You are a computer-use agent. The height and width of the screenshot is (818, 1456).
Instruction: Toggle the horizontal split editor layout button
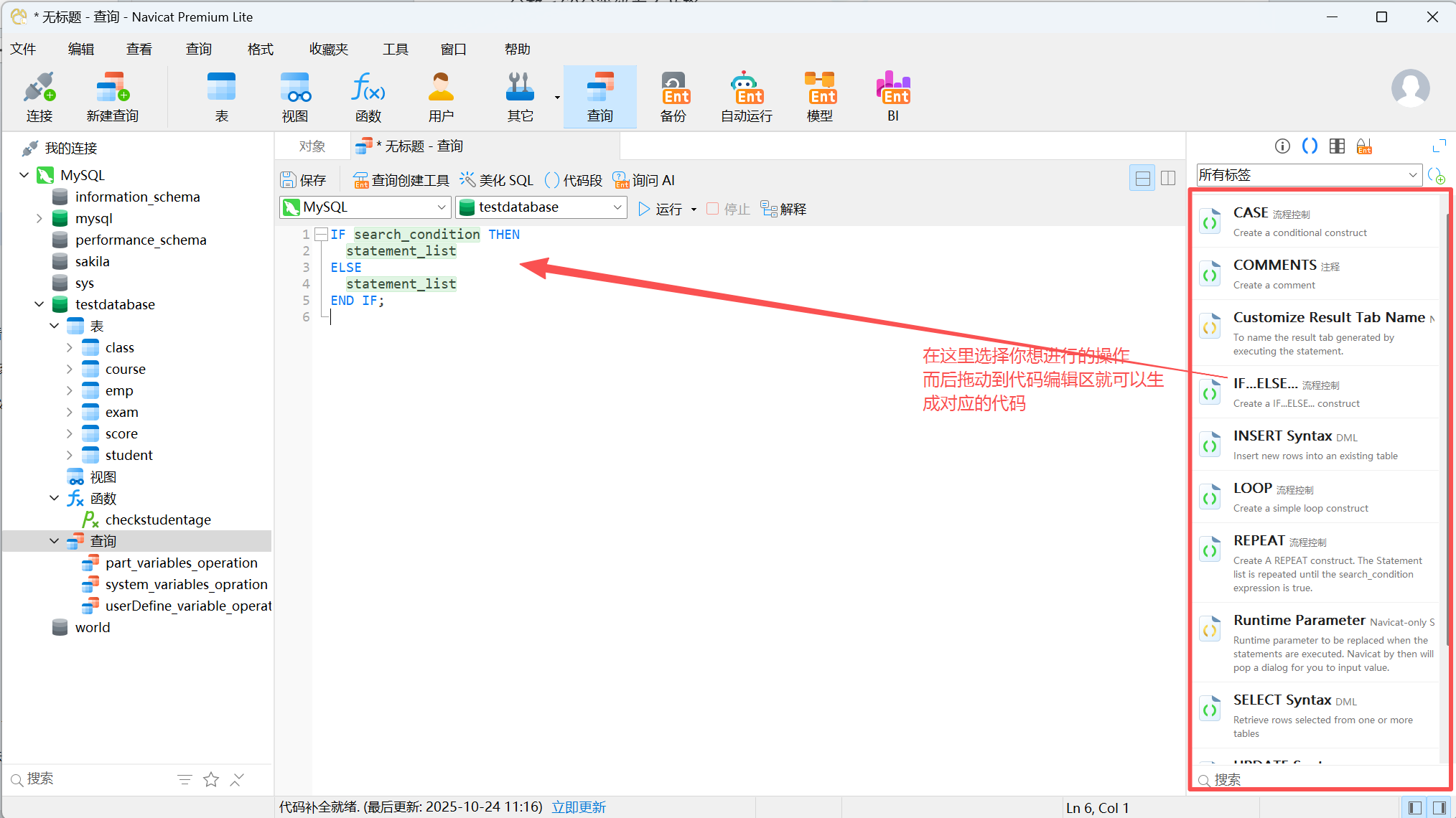tap(1142, 178)
